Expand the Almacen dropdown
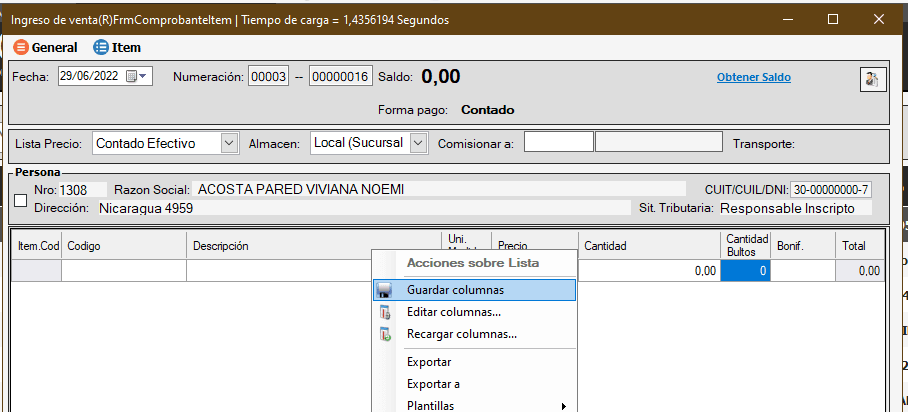The width and height of the screenshot is (908, 412). pyautogui.click(x=418, y=143)
